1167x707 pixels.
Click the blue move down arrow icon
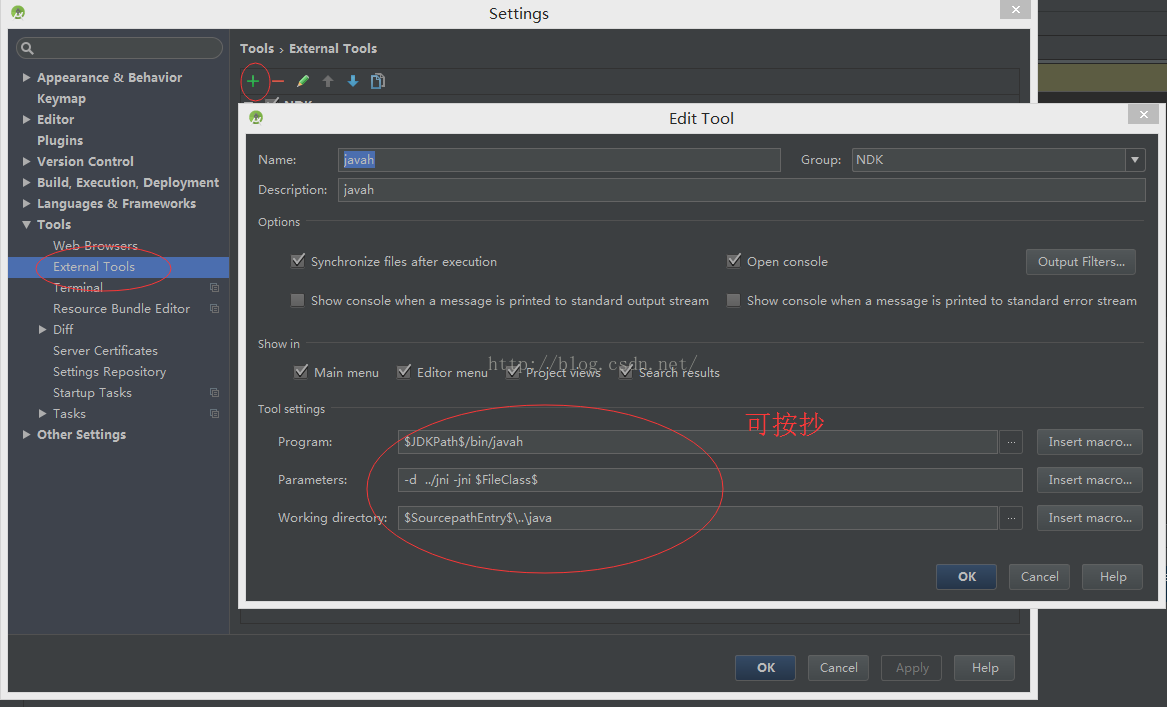pos(353,81)
